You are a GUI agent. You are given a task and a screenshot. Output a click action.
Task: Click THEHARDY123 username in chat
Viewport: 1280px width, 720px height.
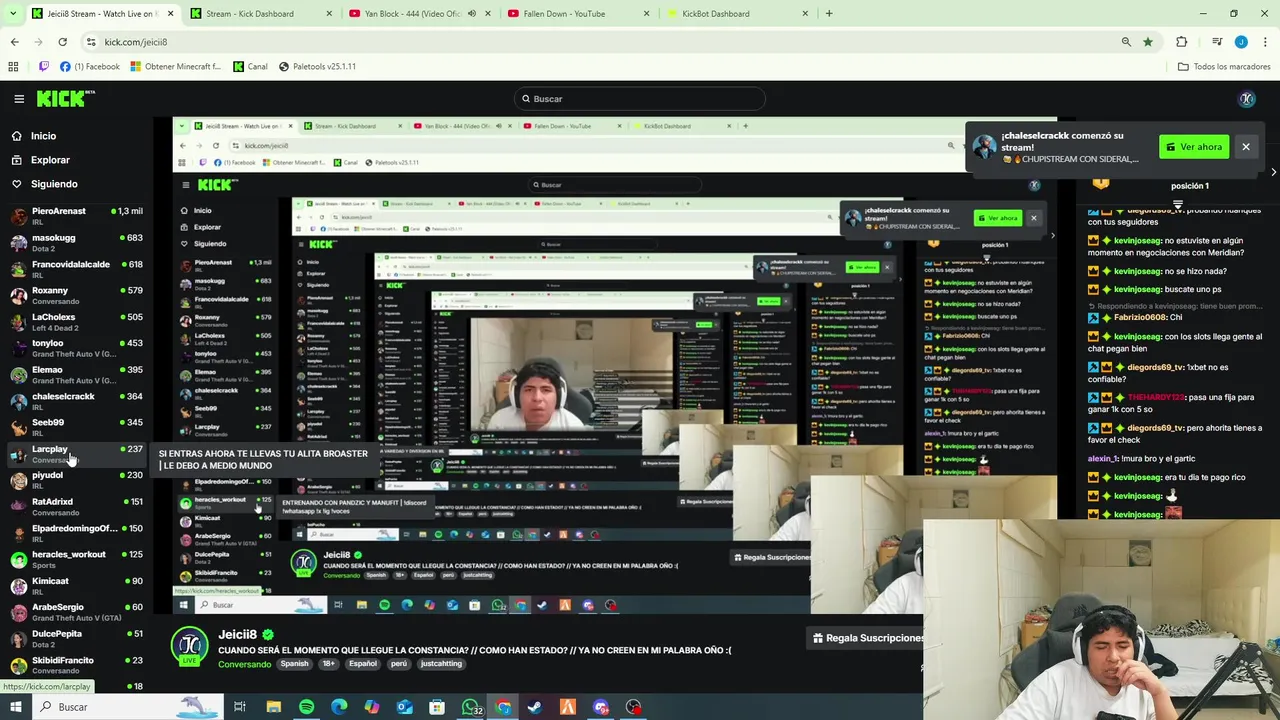1156,398
